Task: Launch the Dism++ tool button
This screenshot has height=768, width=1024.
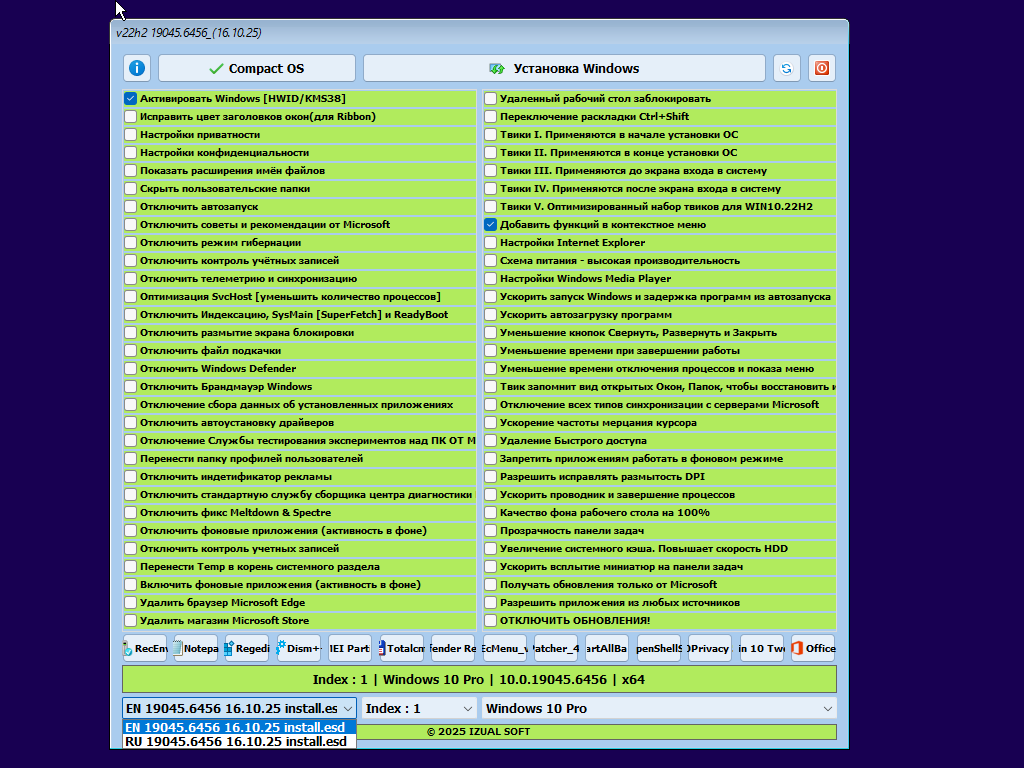Action: (299, 648)
